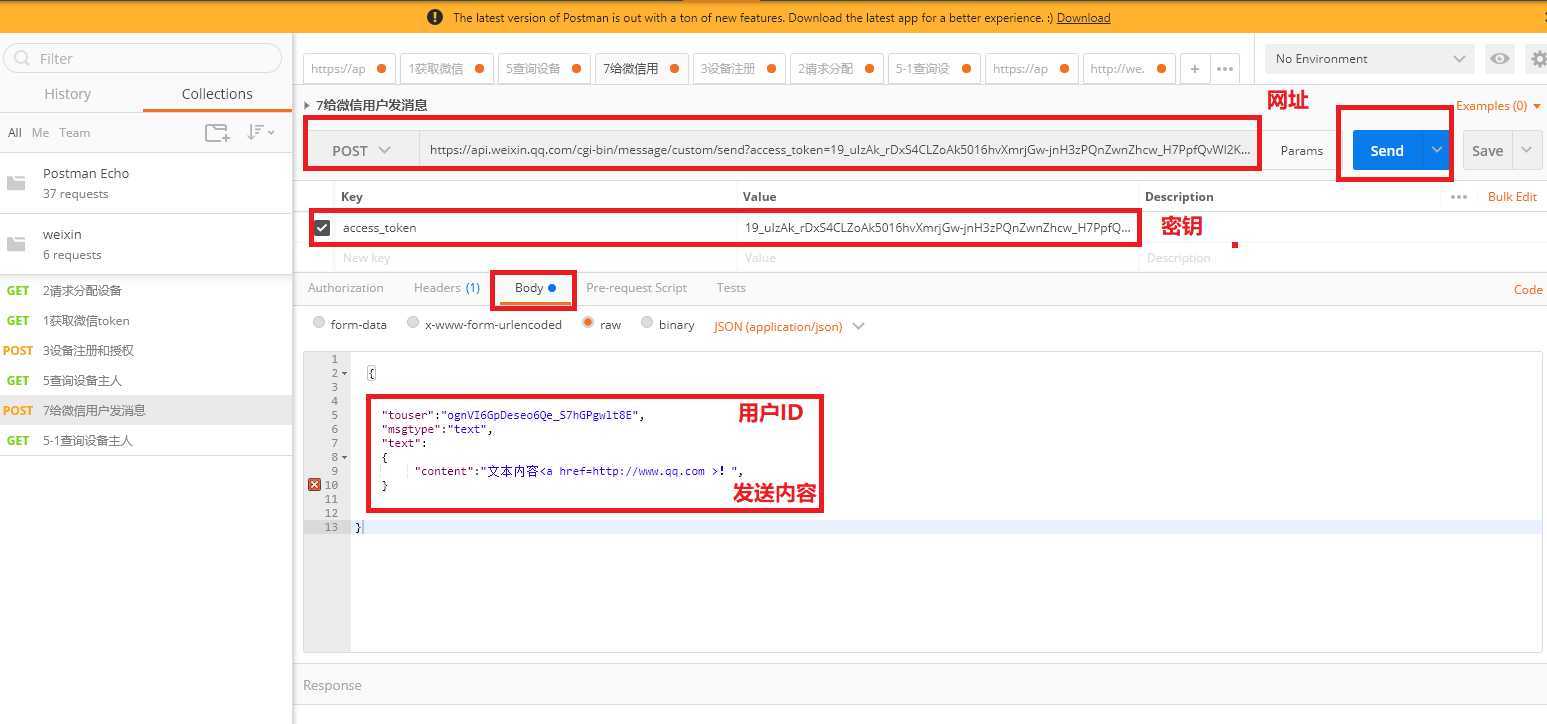Click the warning icon in the update banner
Viewport: 1547px width, 724px height.
pos(435,17)
